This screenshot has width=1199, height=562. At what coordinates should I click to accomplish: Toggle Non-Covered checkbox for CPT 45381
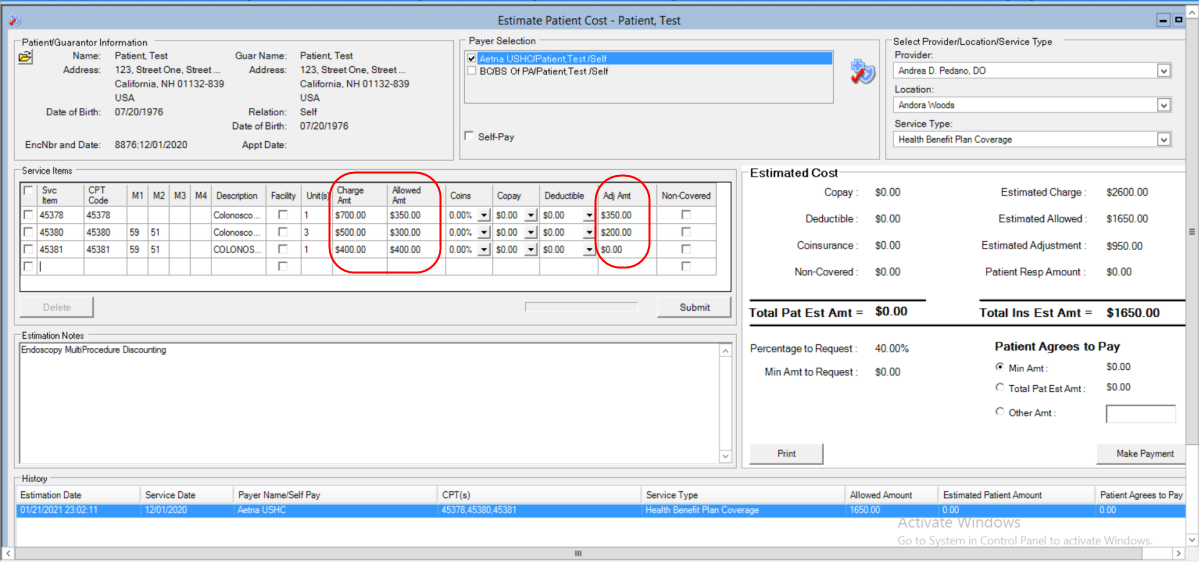(686, 249)
